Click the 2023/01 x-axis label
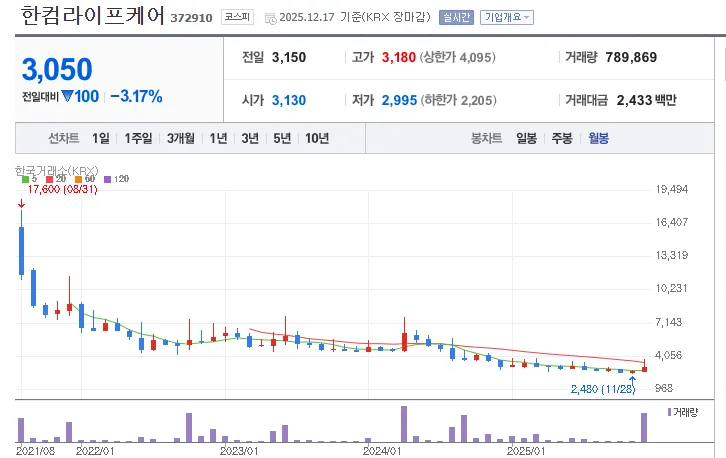 (239, 451)
